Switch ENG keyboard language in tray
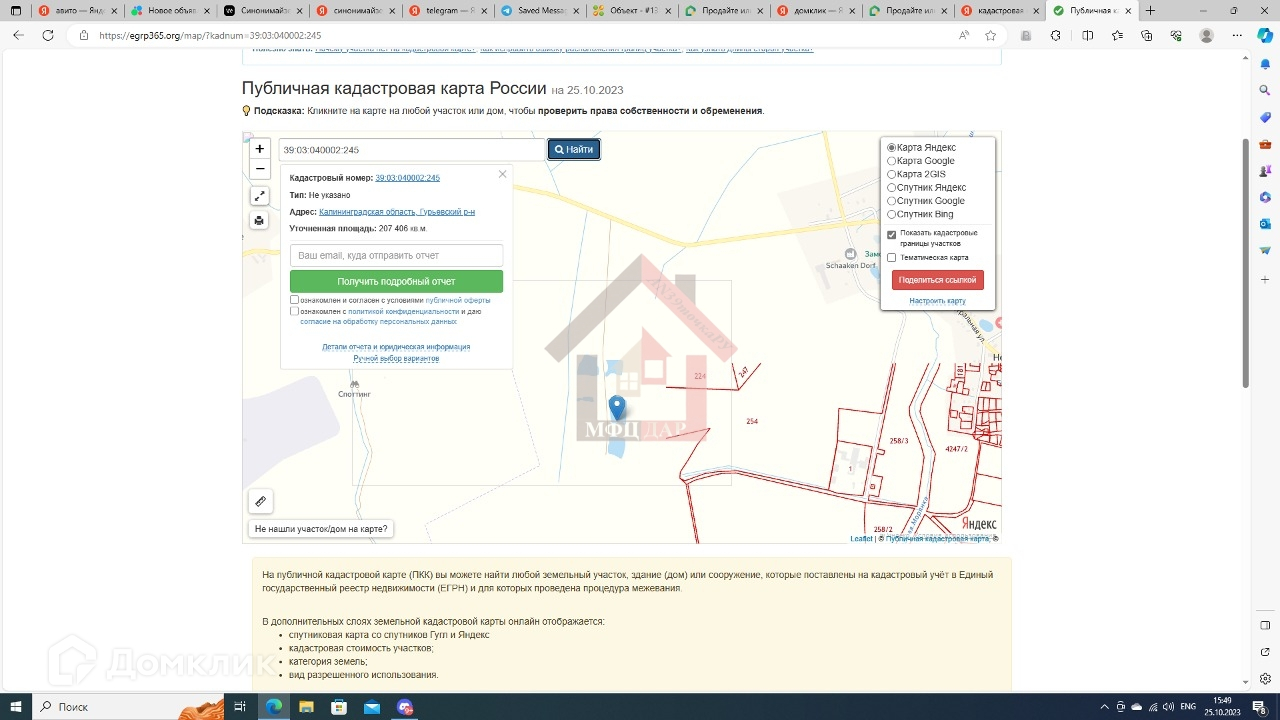 tap(1188, 707)
